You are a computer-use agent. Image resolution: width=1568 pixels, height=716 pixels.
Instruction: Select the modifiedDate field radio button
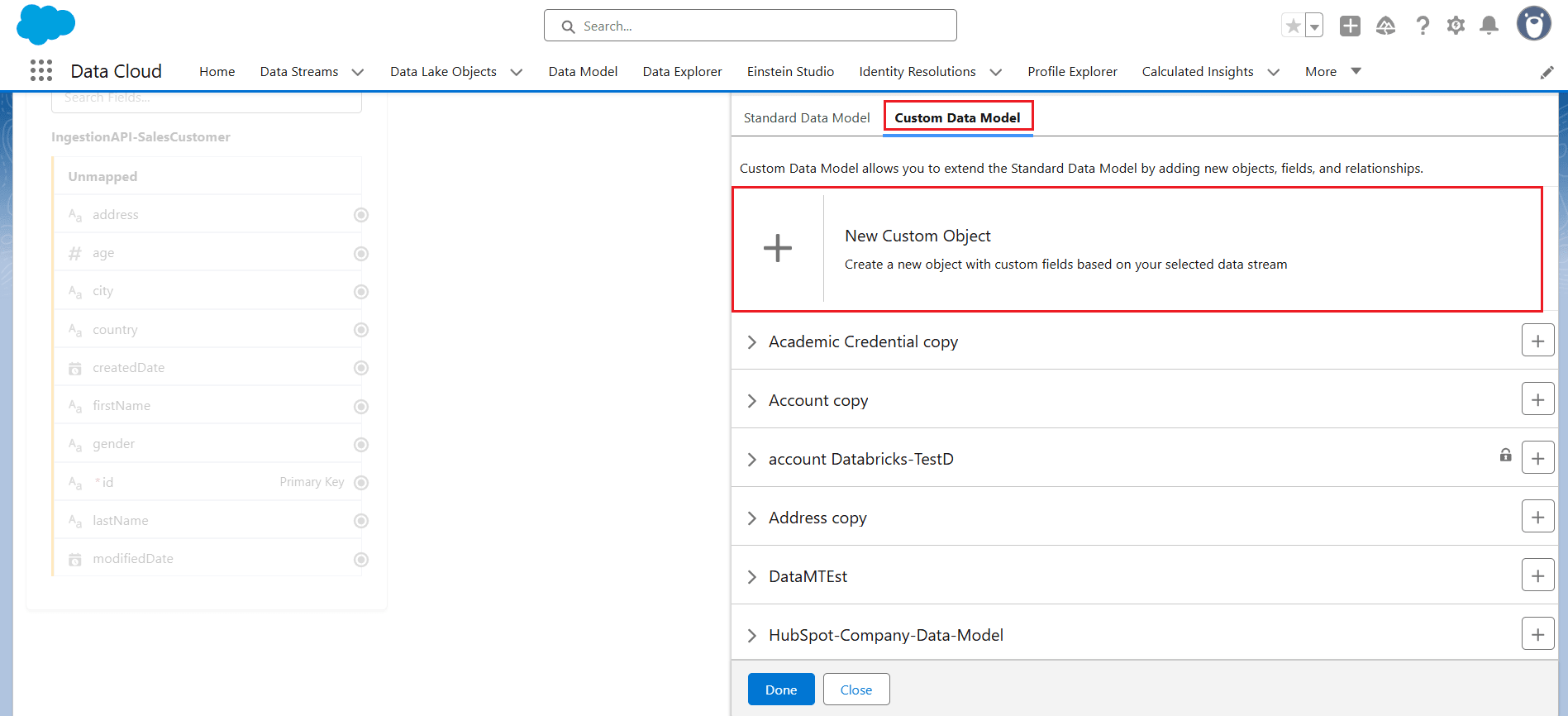point(361,560)
